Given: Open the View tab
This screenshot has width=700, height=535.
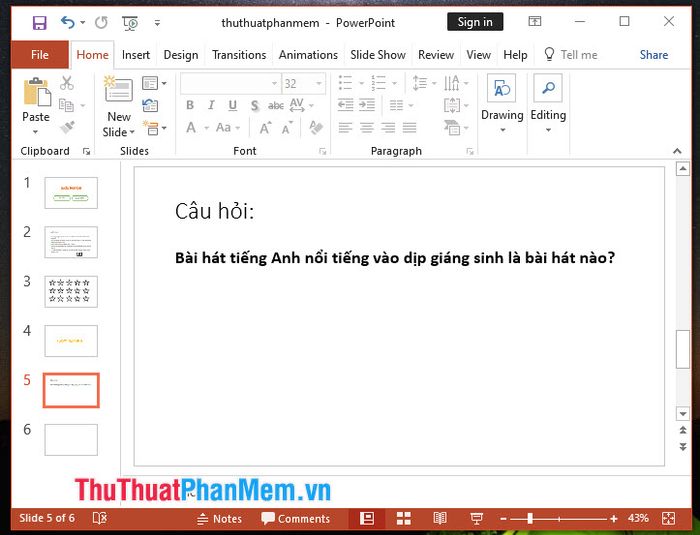Looking at the screenshot, I should (x=478, y=55).
